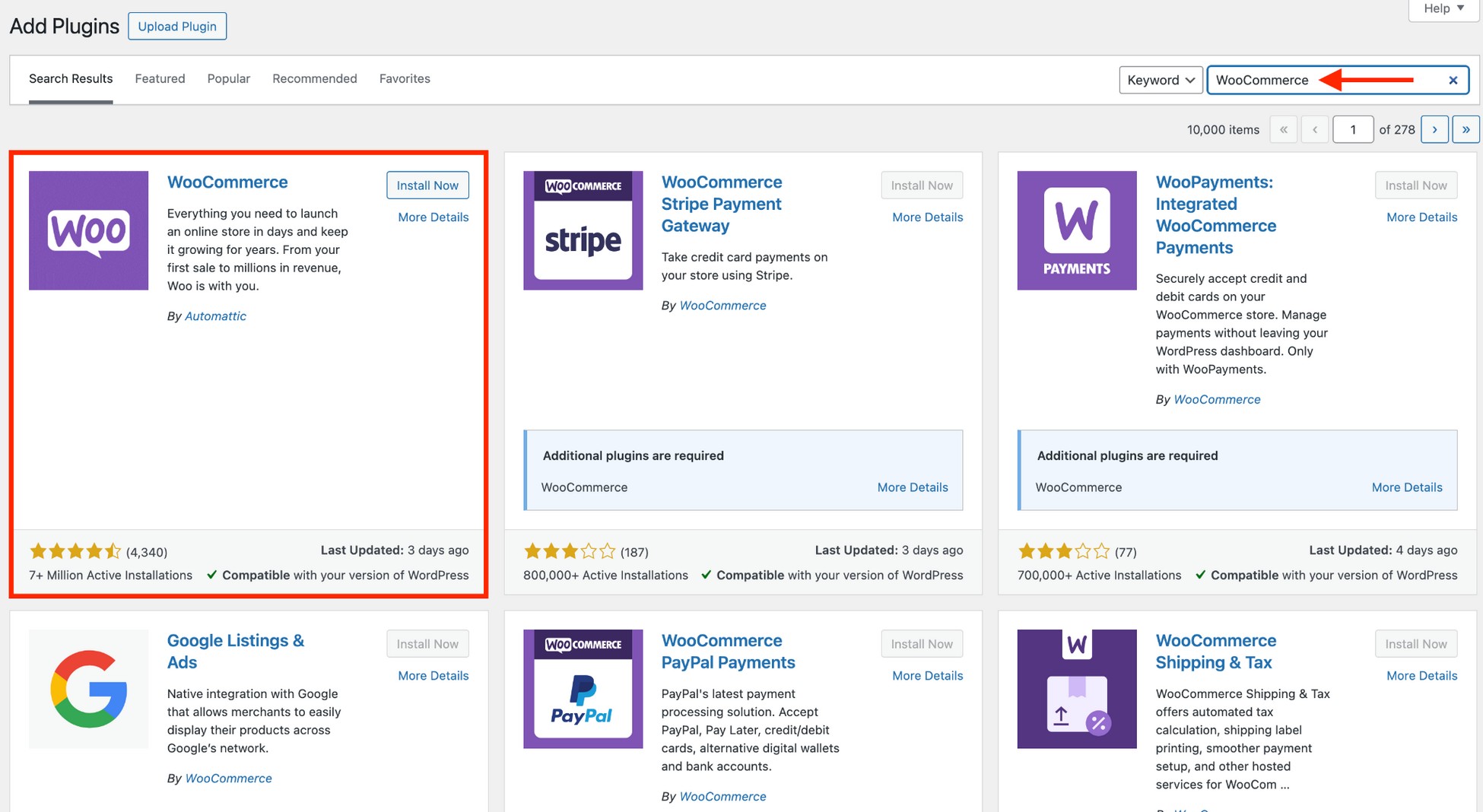Click the current page number field
The height and width of the screenshot is (812, 1483).
1353,129
